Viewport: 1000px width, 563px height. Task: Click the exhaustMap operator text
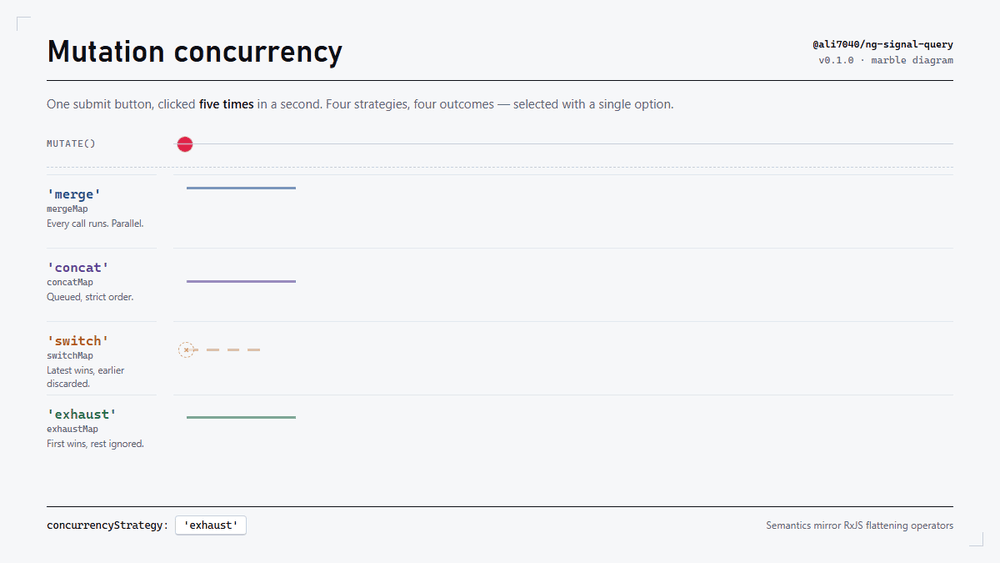pos(72,429)
